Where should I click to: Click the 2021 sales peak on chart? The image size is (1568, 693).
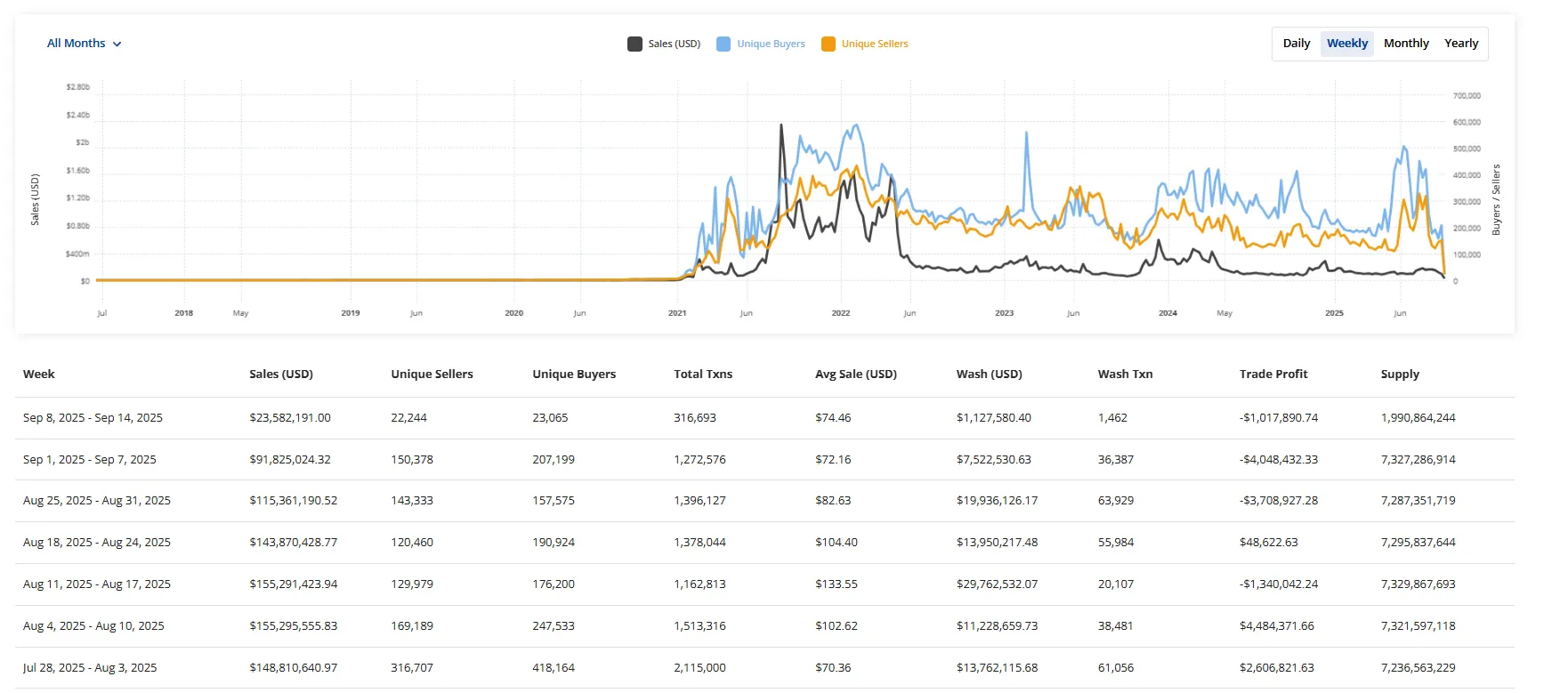click(781, 125)
